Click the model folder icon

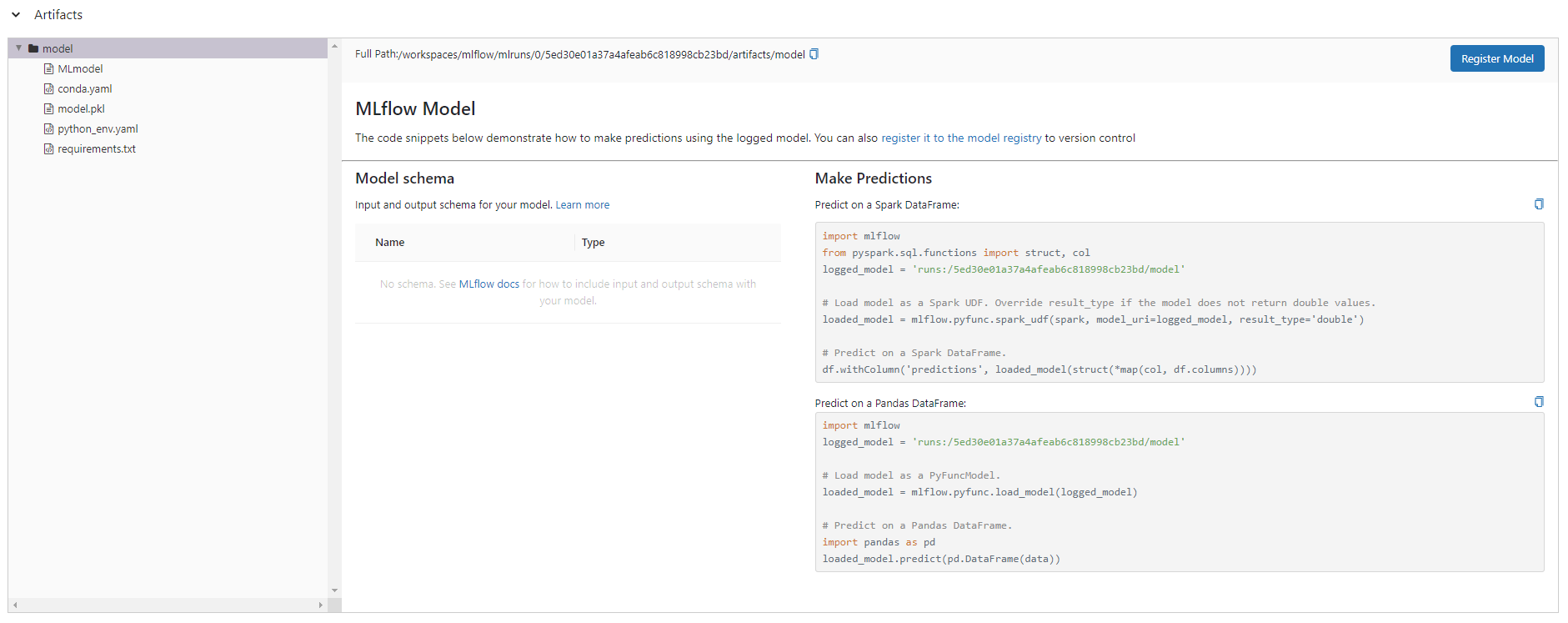click(x=33, y=49)
